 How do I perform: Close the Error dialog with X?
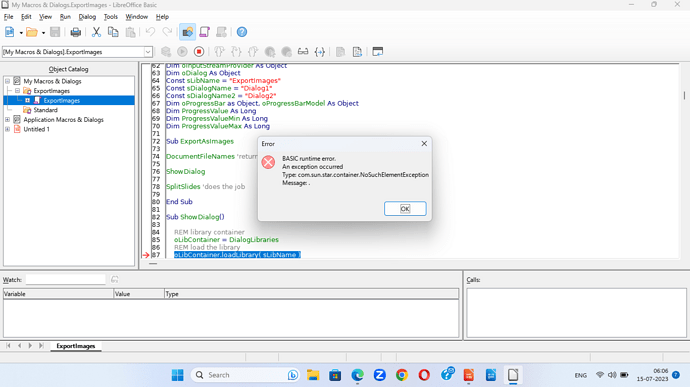click(x=424, y=144)
